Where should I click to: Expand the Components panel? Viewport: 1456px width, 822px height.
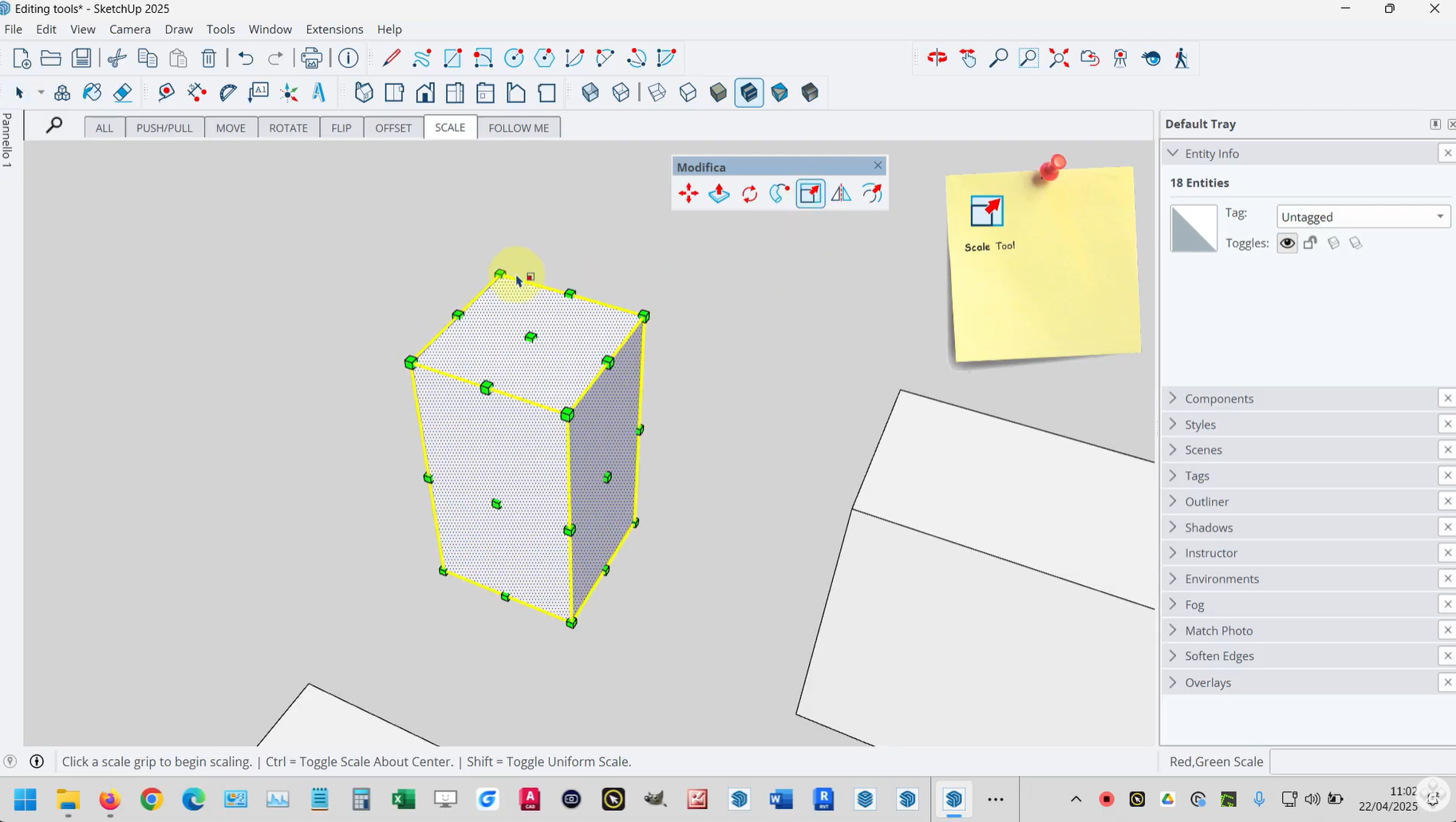point(1218,398)
